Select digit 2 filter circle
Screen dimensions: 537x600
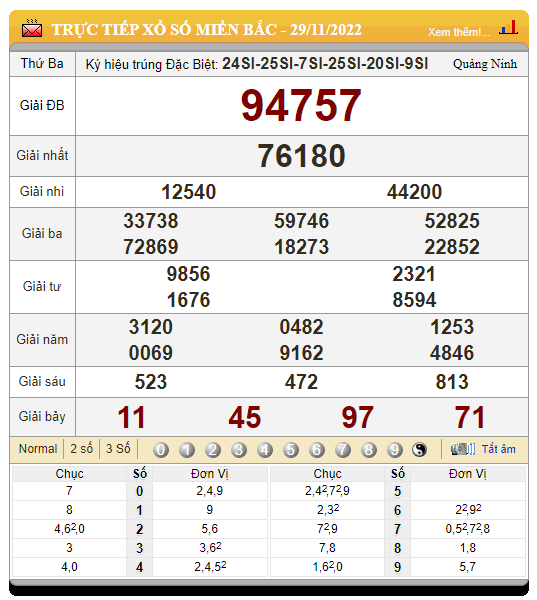tap(213, 450)
